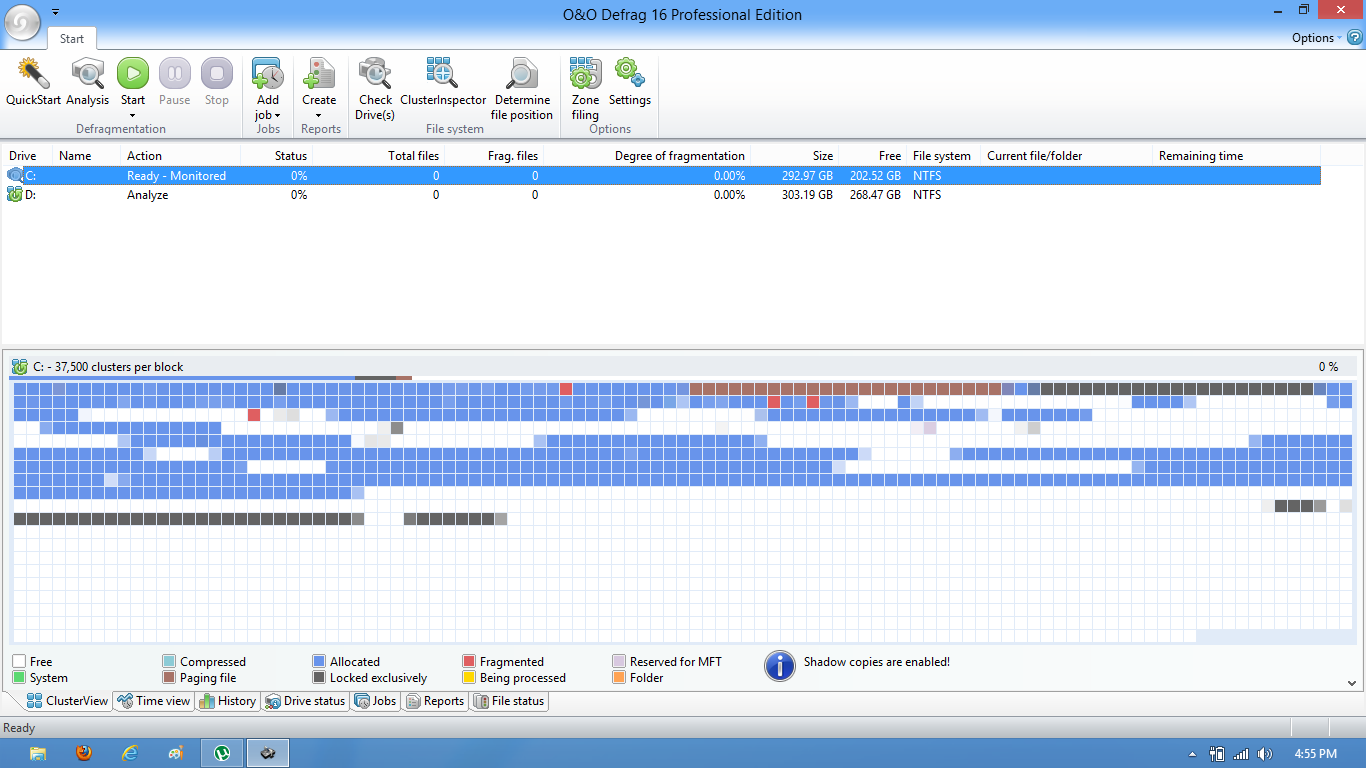The height and width of the screenshot is (768, 1366).
Task: Click the Compressed teal legend swatch
Action: pos(169,662)
